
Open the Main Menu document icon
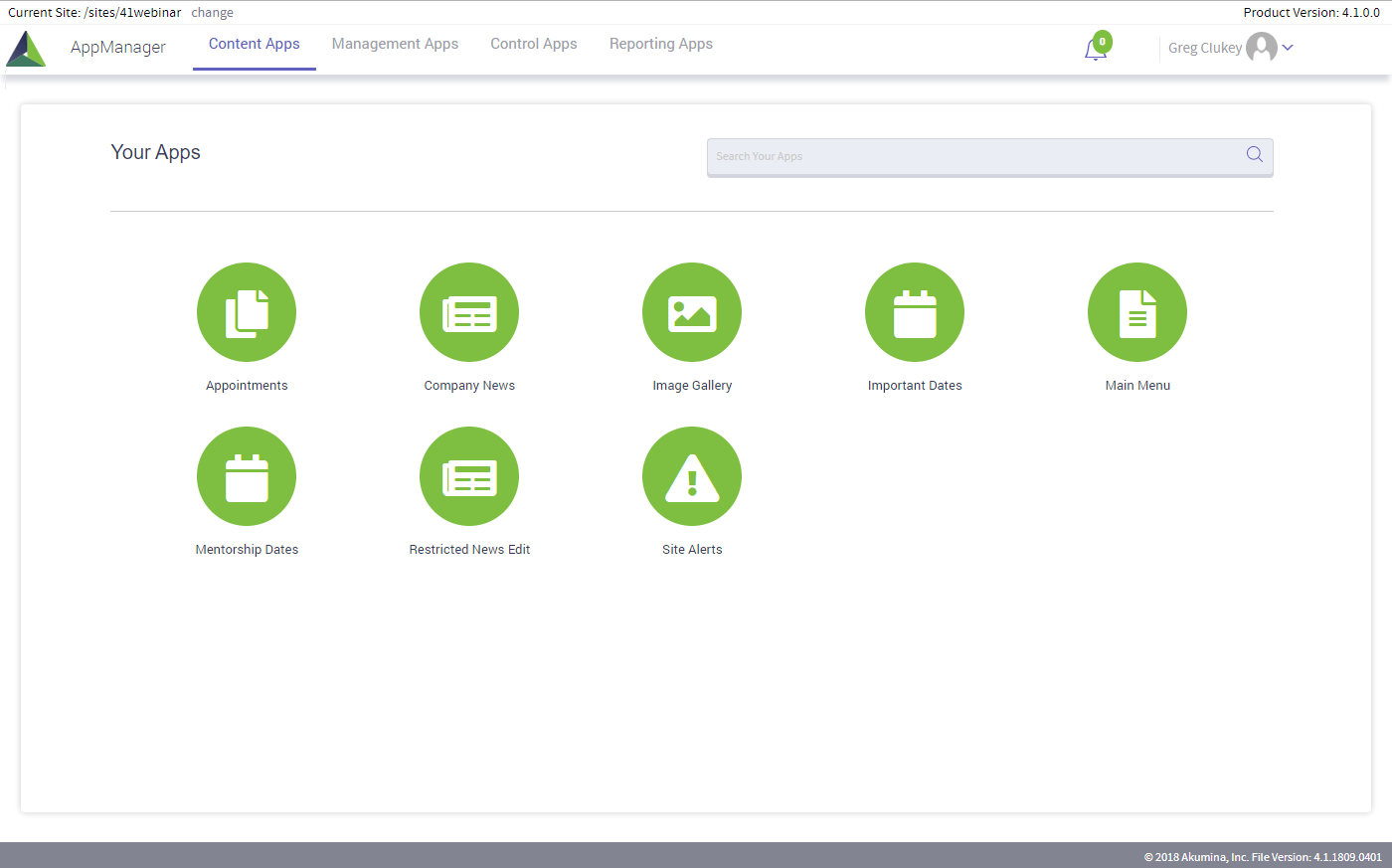pos(1137,312)
